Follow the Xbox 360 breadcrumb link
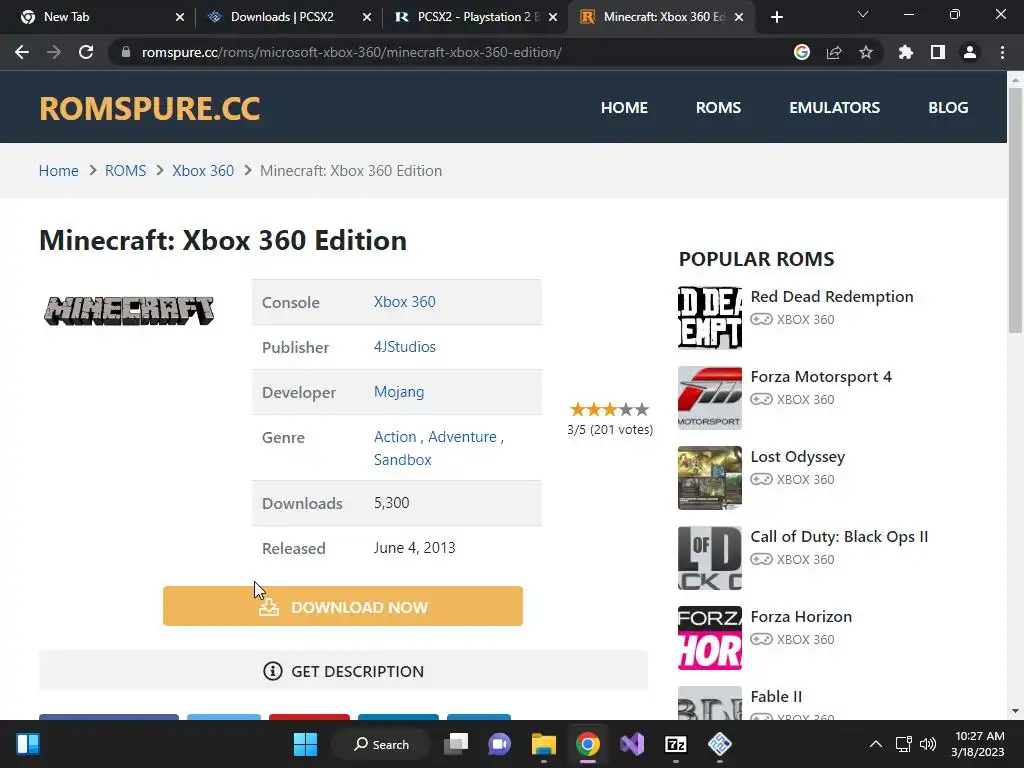This screenshot has height=768, width=1024. (x=202, y=170)
